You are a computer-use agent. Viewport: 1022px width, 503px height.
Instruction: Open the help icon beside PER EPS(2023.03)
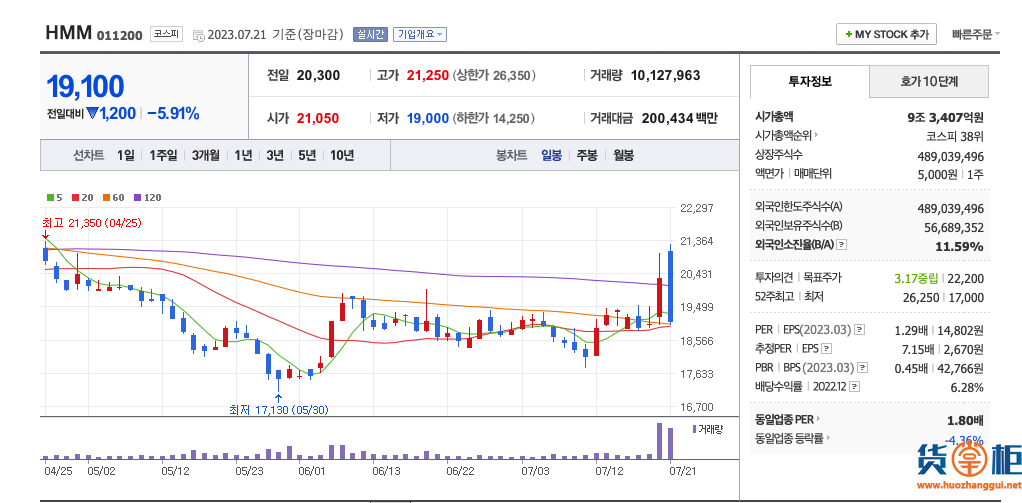point(860,330)
